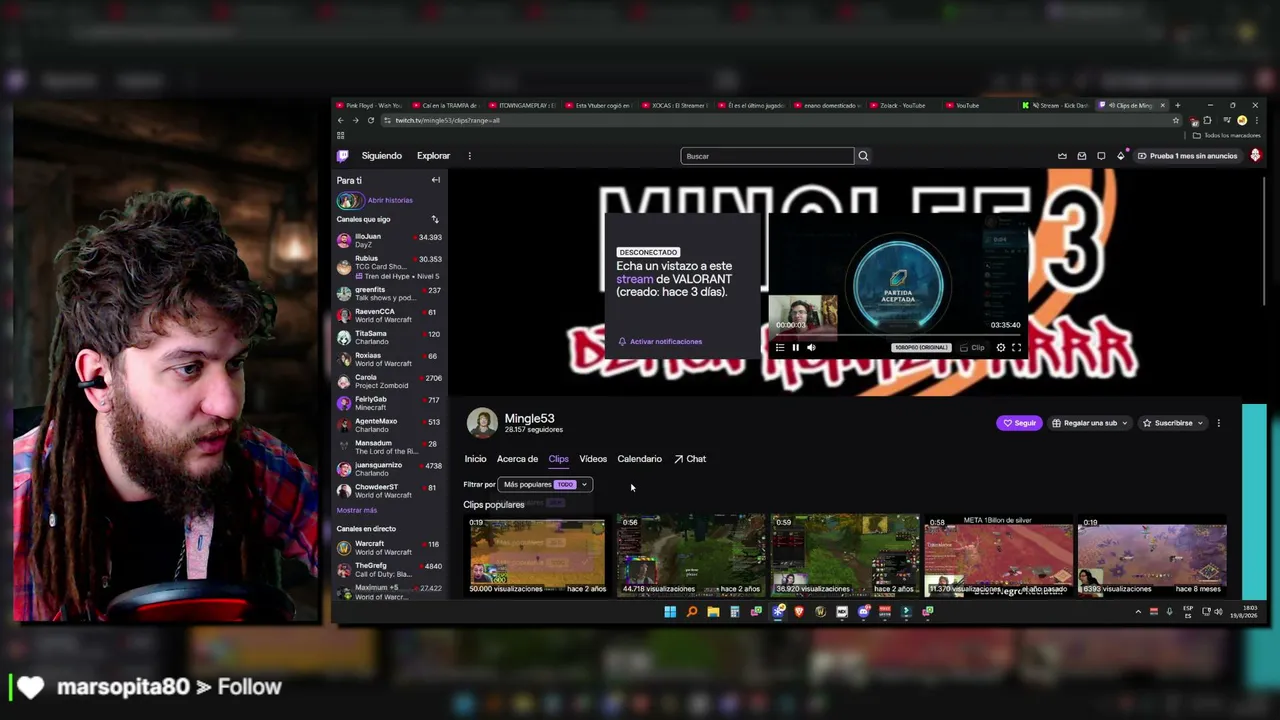This screenshot has height=720, width=1280.
Task: Click the Twitch search input field
Action: tap(768, 156)
